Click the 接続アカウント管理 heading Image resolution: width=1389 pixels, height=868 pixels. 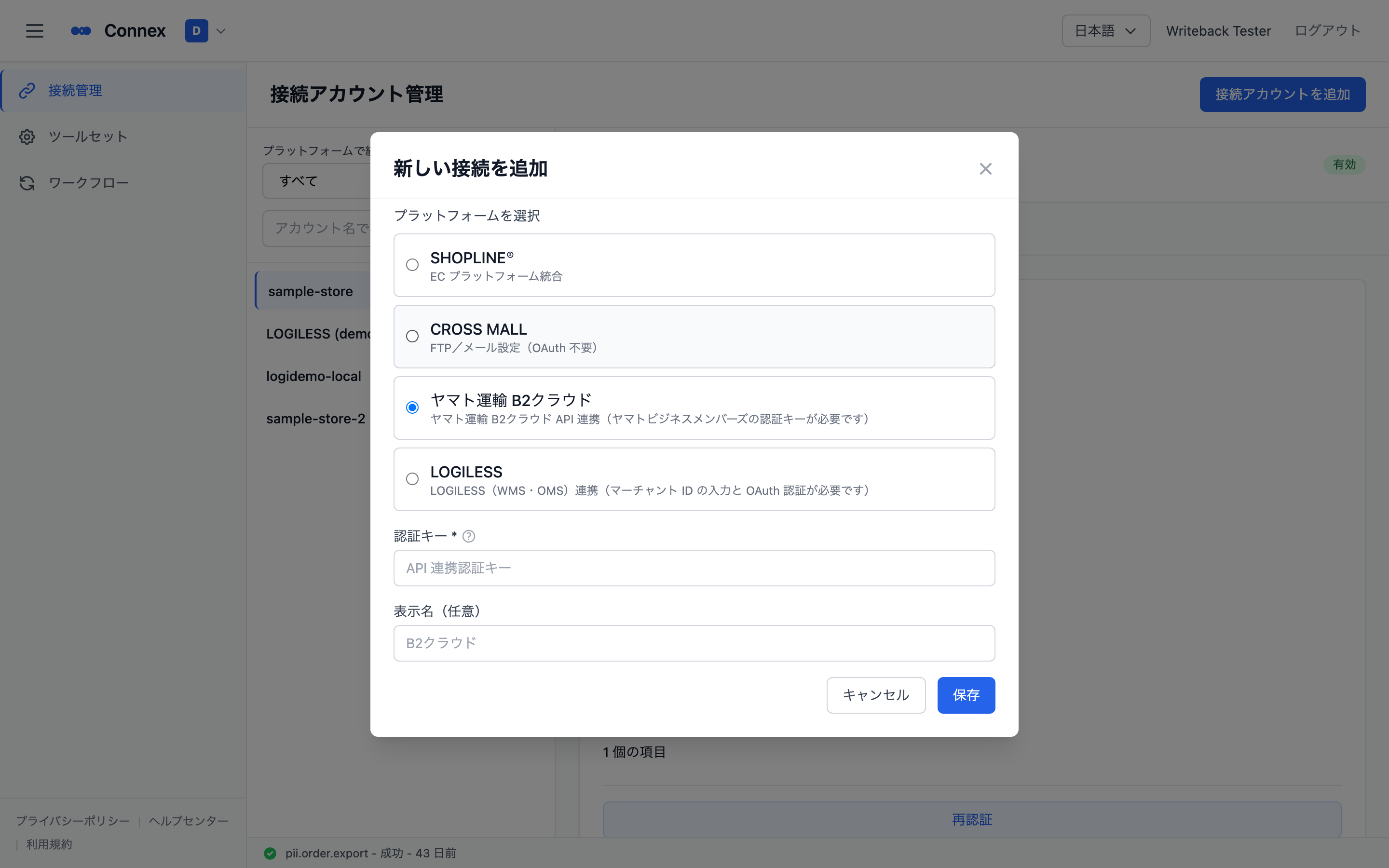click(x=356, y=94)
